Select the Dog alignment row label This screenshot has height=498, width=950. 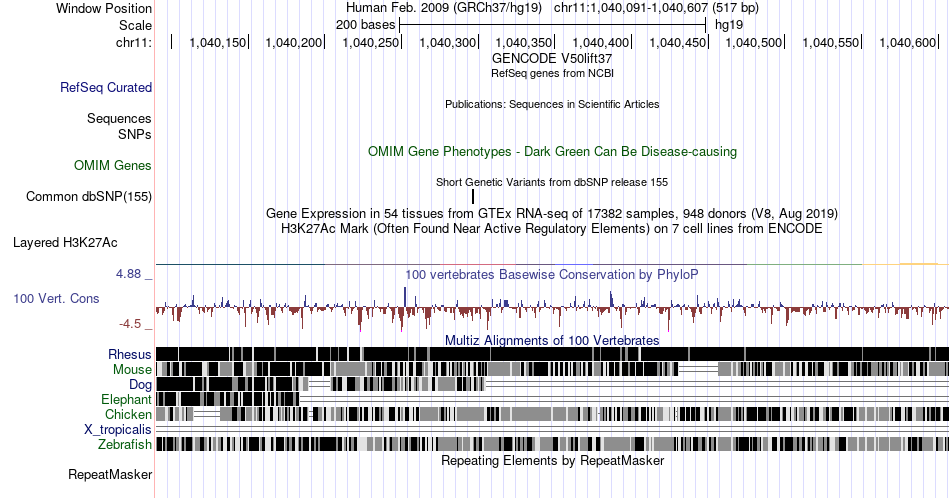click(x=141, y=385)
